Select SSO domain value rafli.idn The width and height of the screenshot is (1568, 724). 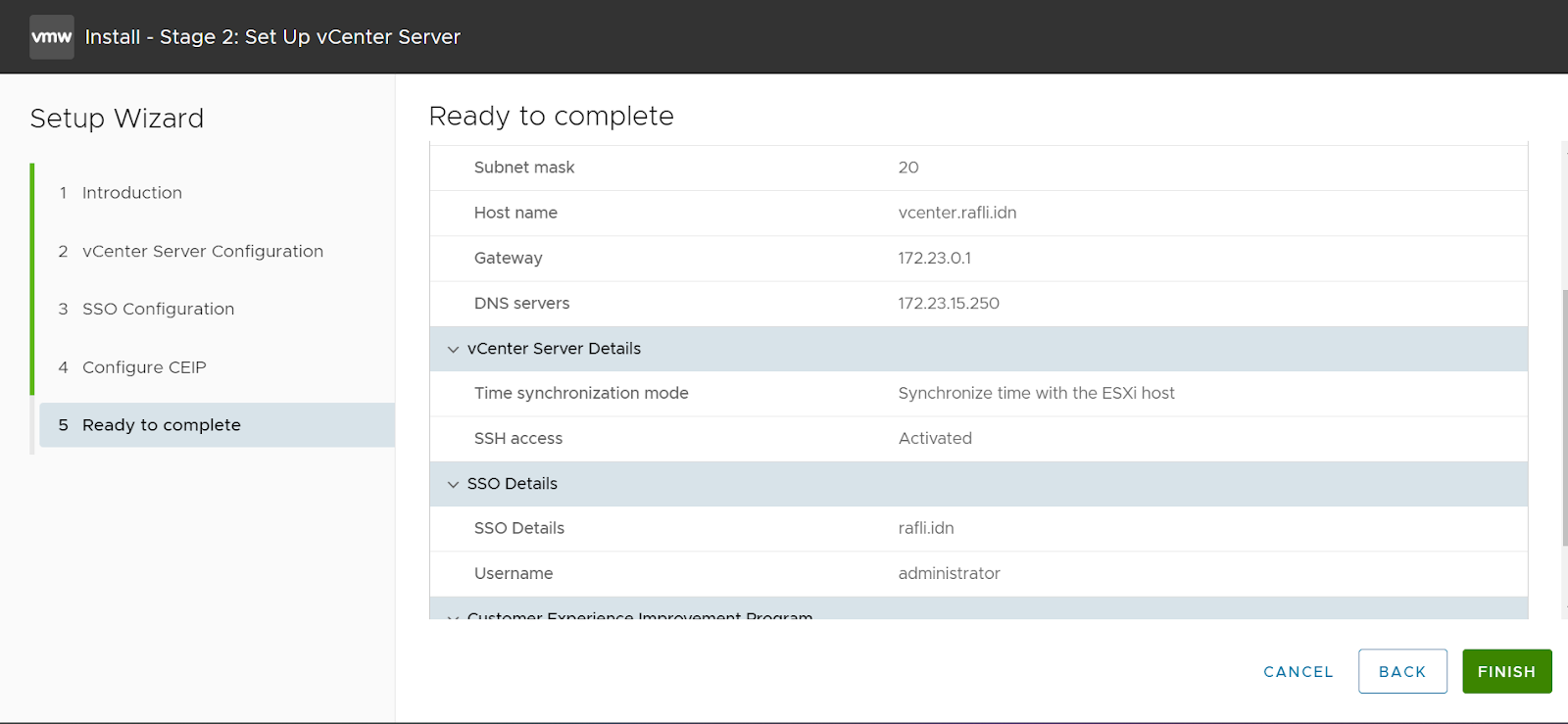pos(926,528)
